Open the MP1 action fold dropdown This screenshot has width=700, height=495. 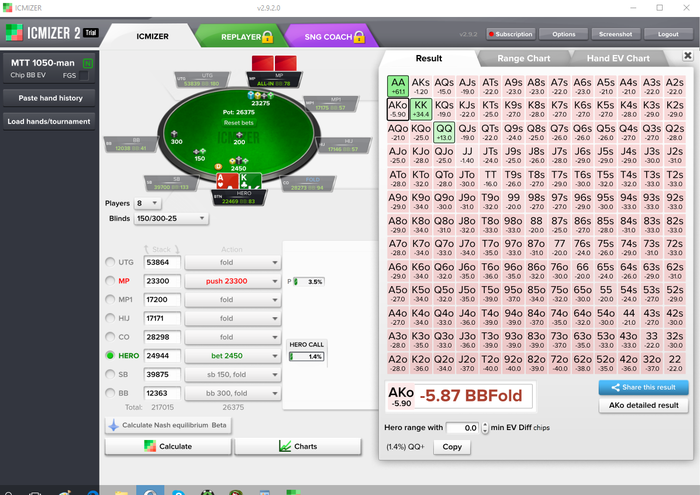tap(233, 299)
